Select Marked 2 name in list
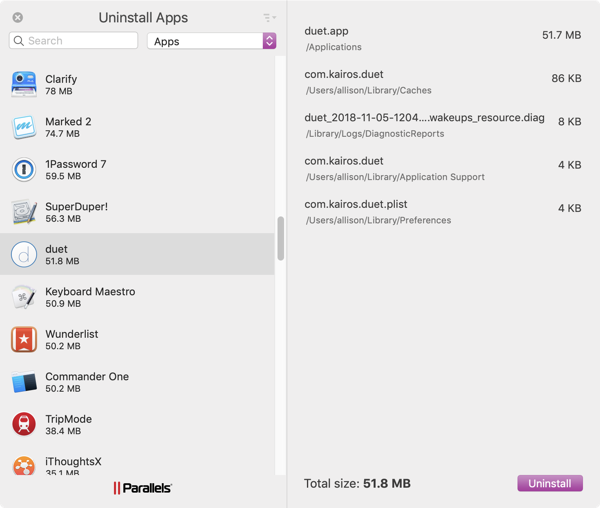 68,122
